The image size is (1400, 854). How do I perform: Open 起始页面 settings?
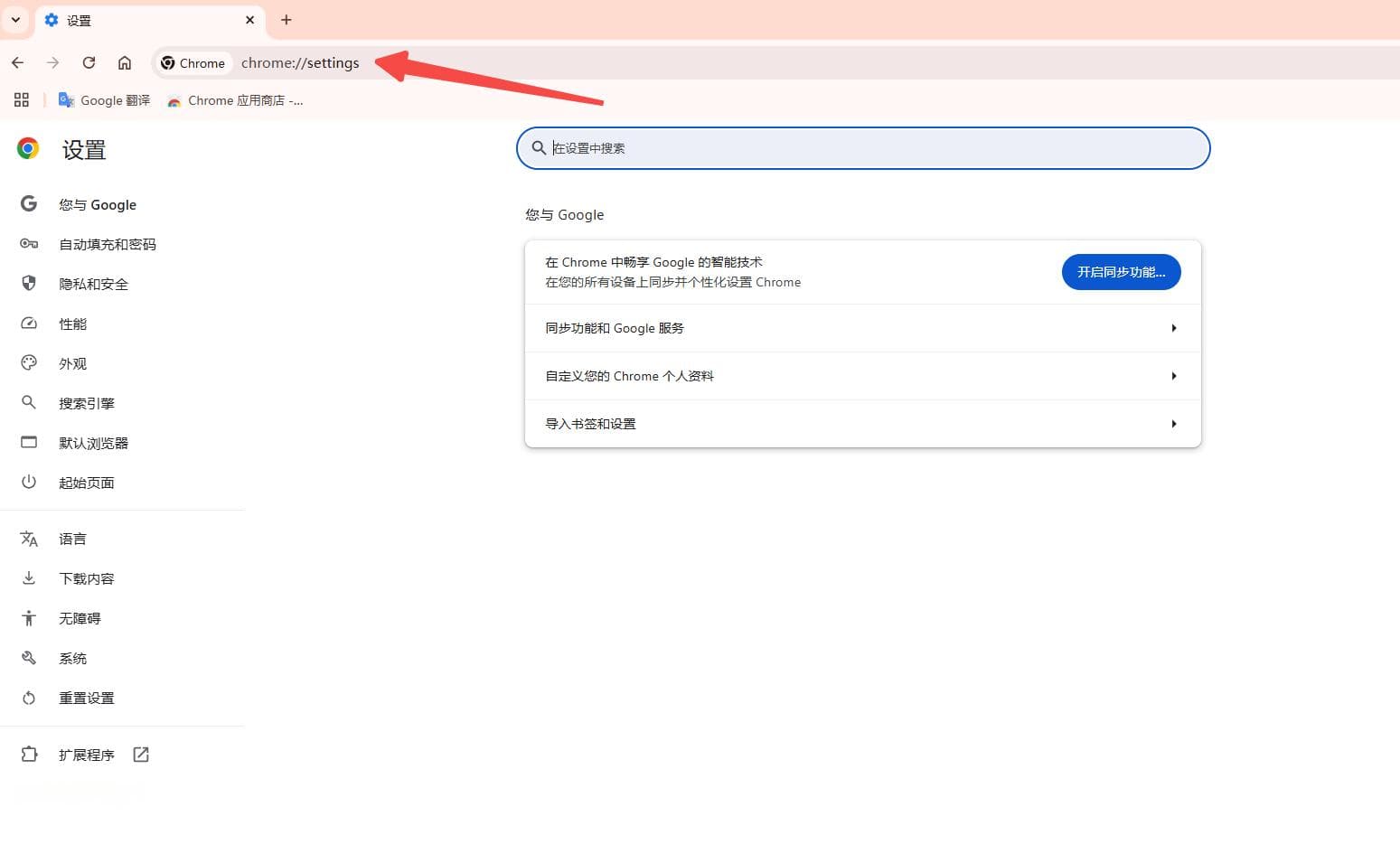[87, 483]
